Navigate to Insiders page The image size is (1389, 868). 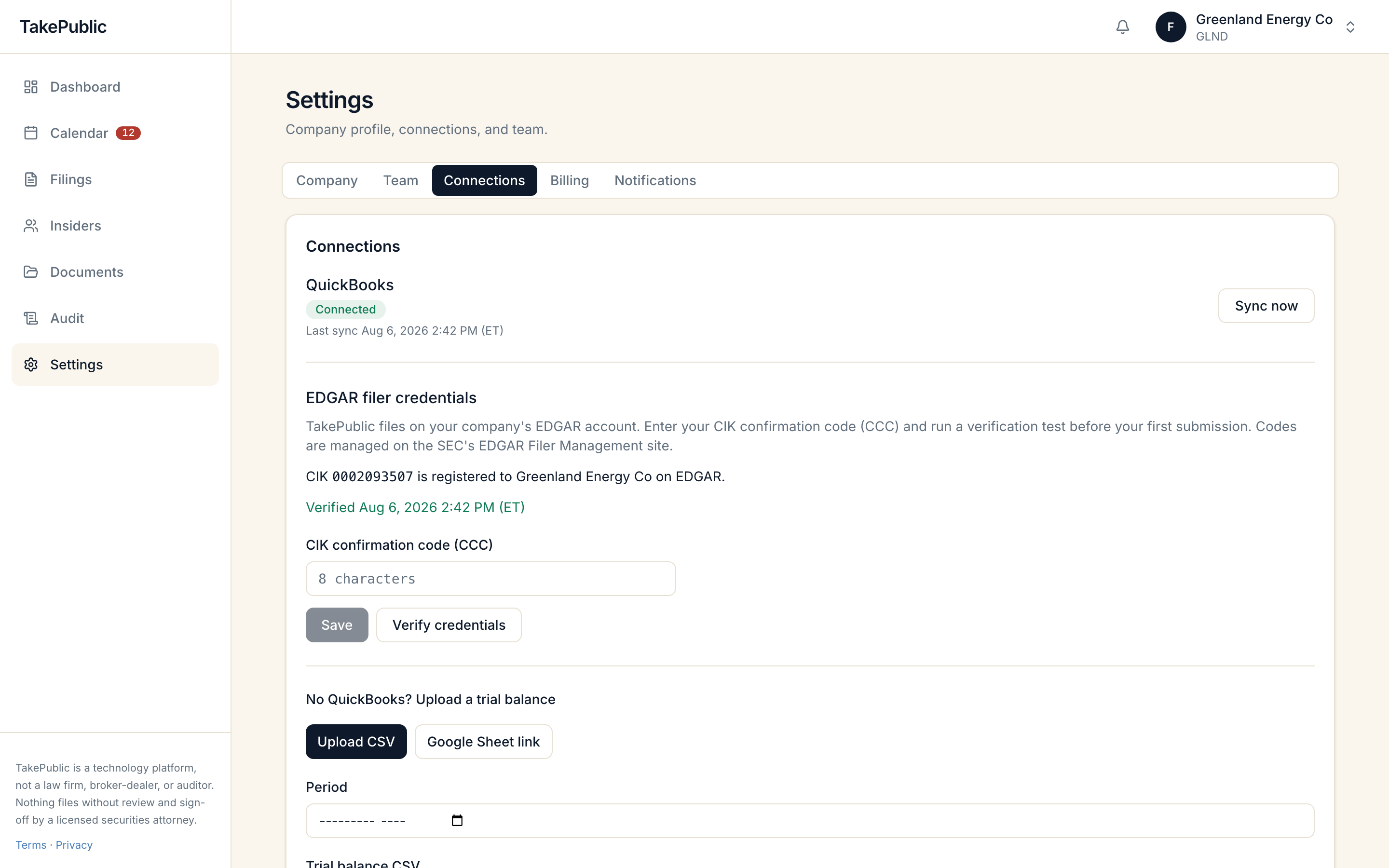(x=115, y=226)
